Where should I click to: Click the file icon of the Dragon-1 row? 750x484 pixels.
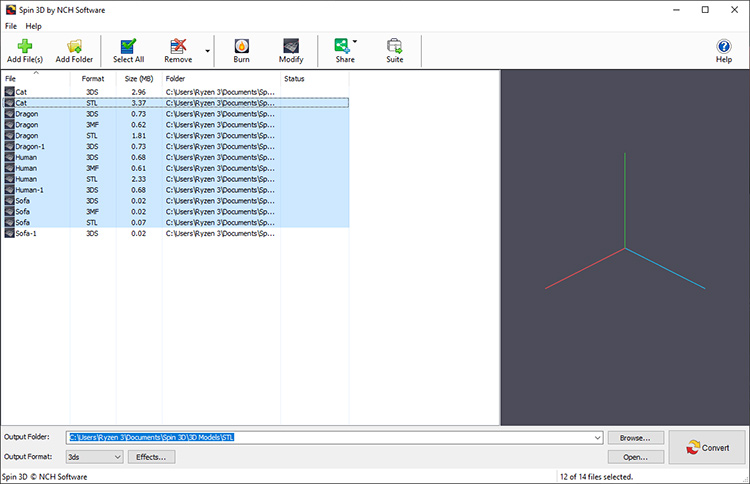coord(10,146)
